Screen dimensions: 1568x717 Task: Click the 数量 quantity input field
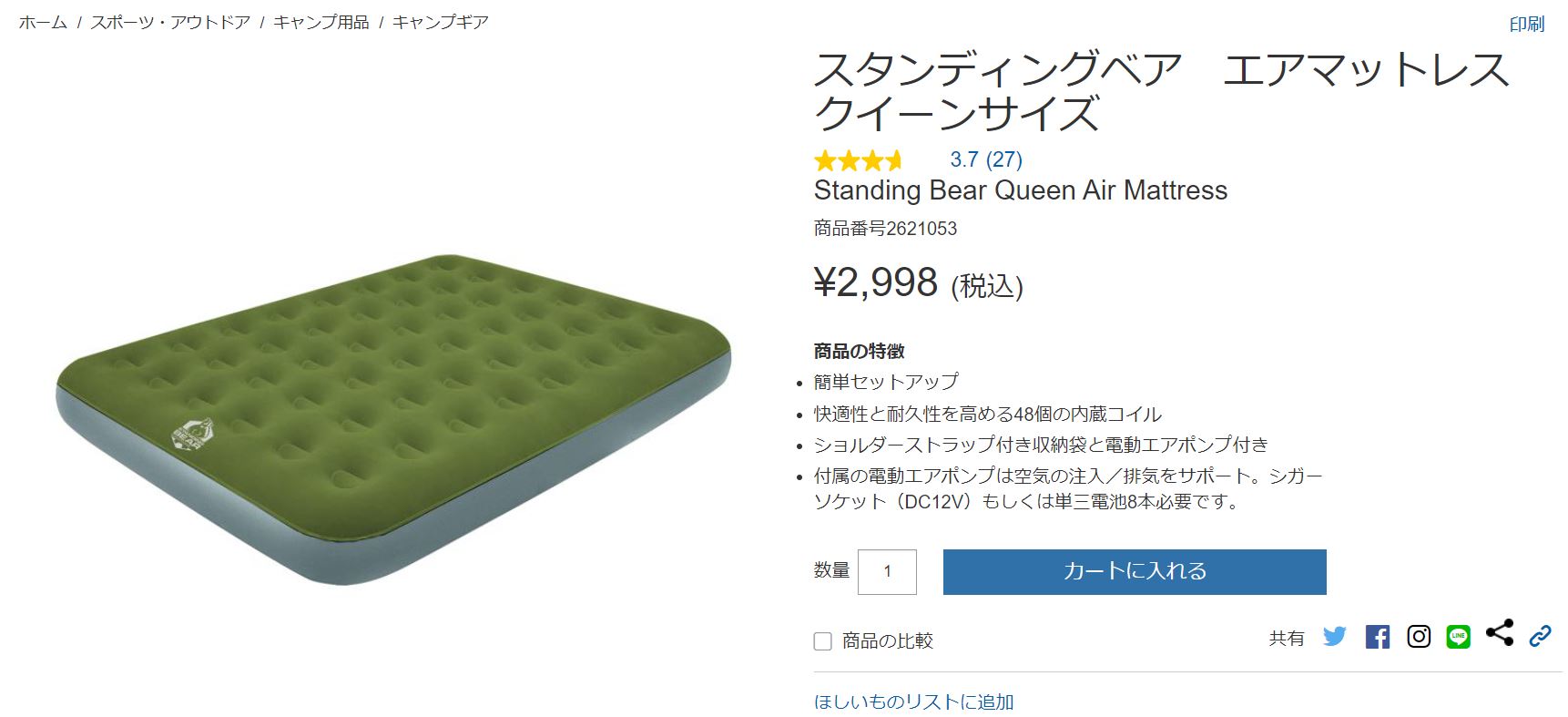888,571
